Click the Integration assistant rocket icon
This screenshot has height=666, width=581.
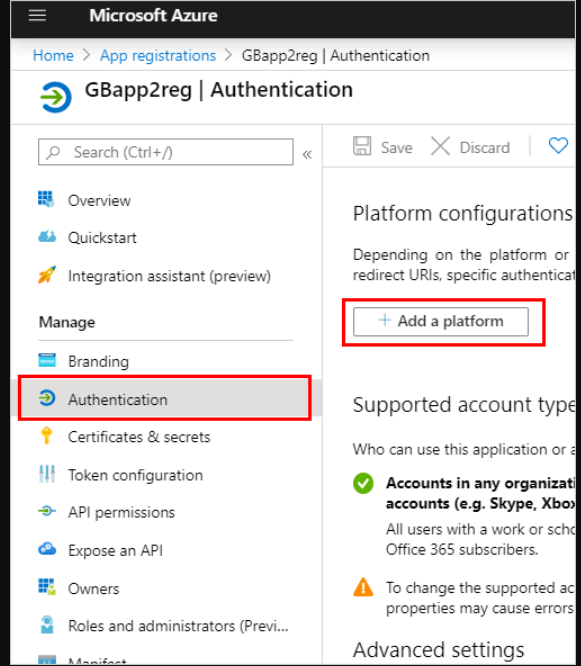pos(47,275)
